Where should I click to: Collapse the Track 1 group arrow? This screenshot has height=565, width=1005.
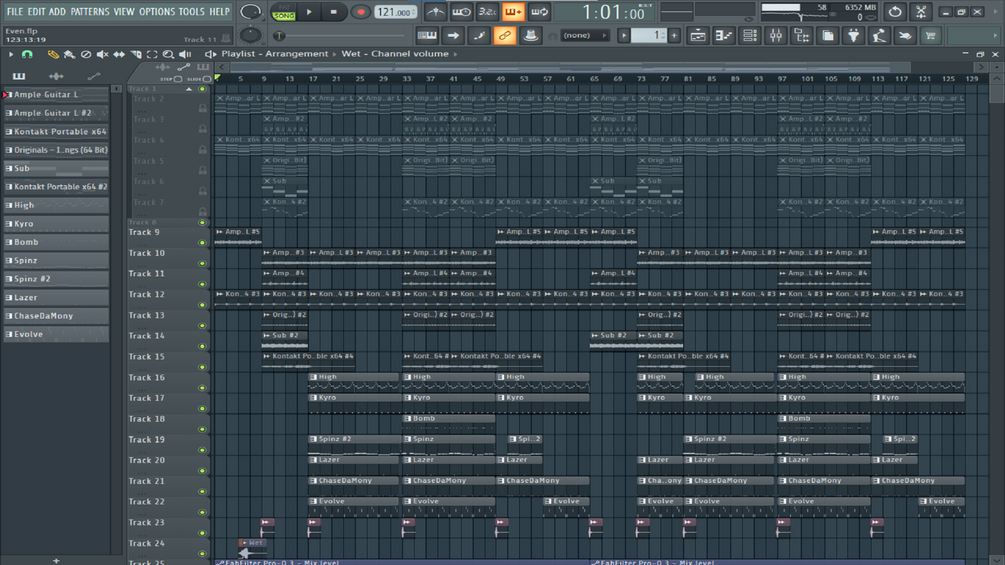[x=189, y=89]
